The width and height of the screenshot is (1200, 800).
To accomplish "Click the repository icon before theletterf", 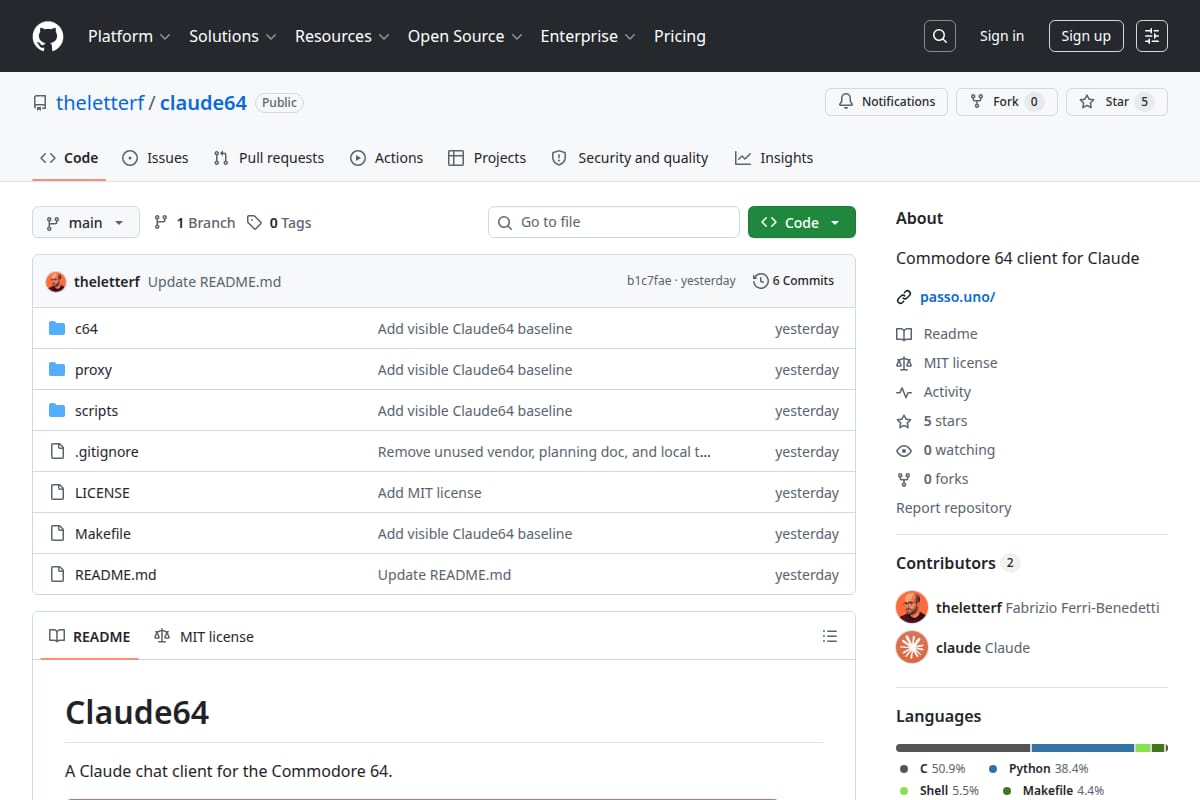I will (40, 103).
